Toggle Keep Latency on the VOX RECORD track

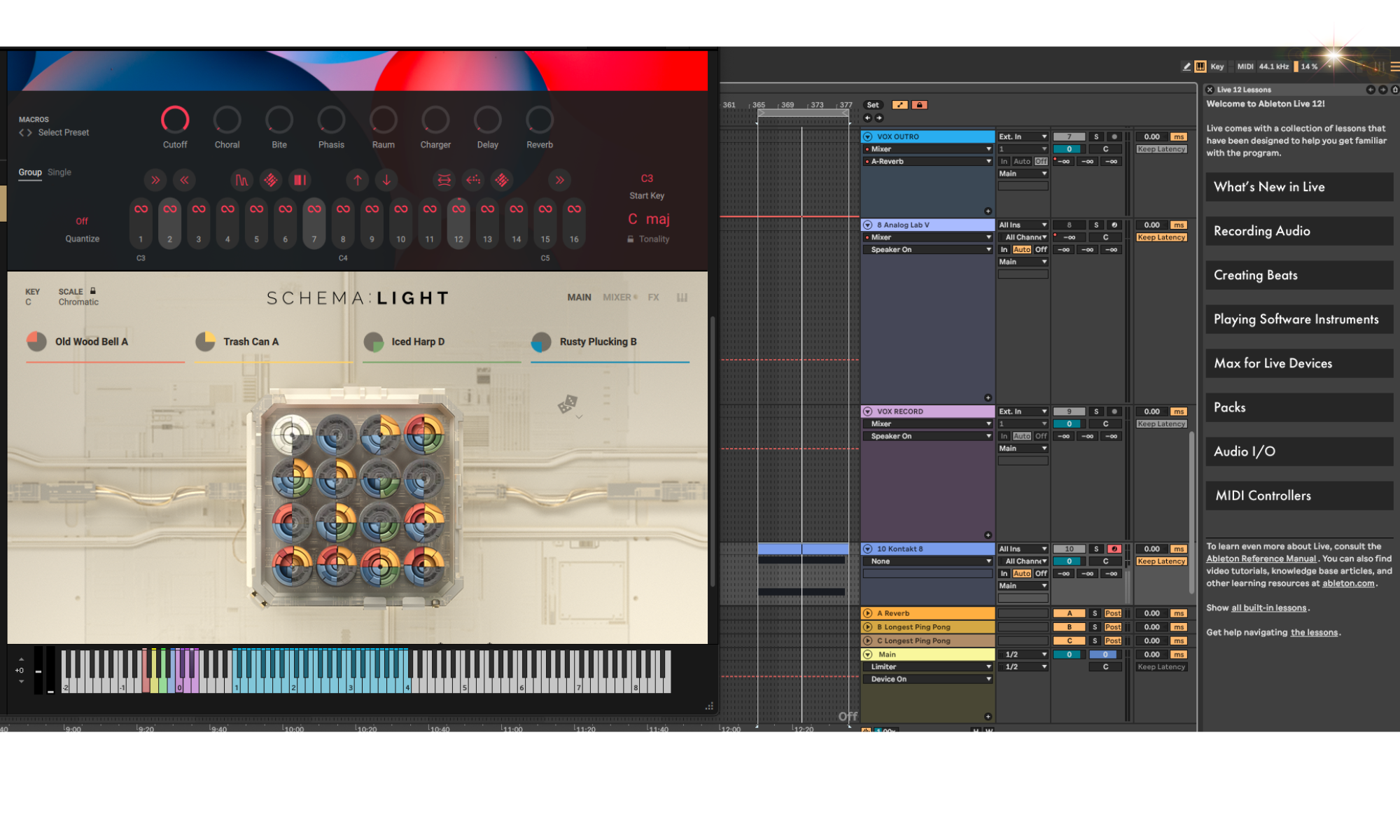point(1161,423)
